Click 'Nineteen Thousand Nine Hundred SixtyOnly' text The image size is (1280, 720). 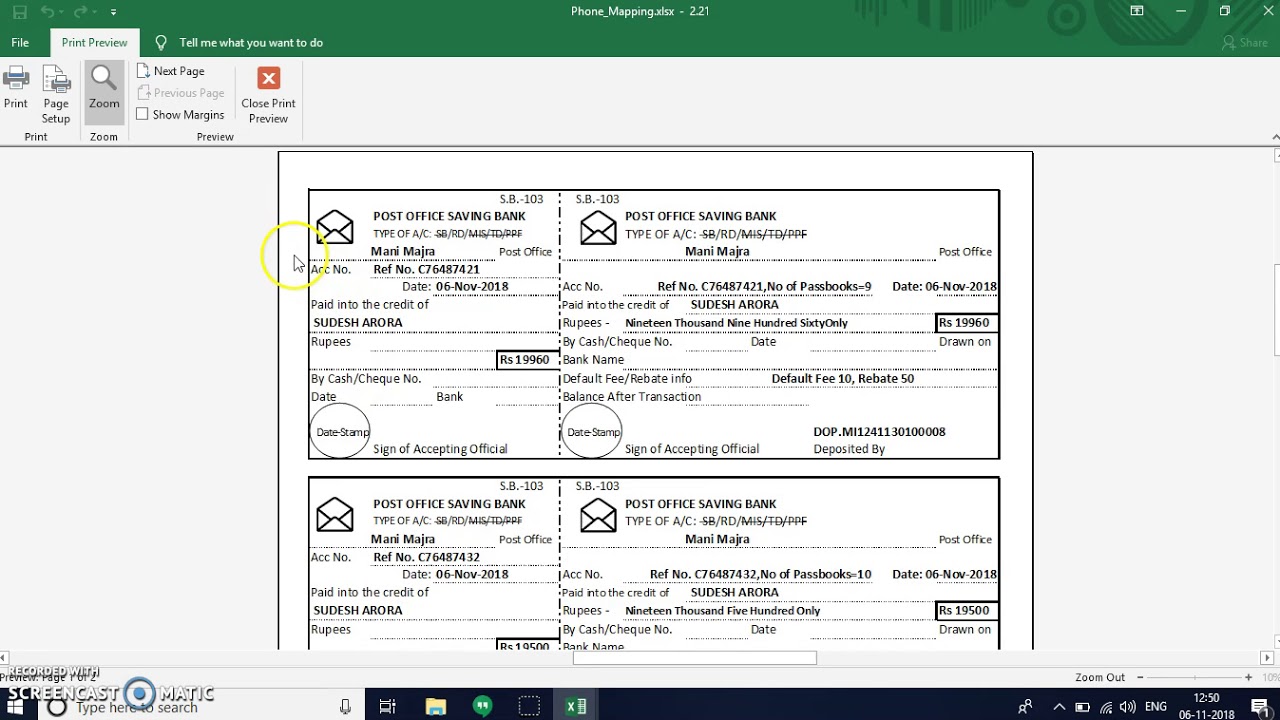click(x=736, y=323)
